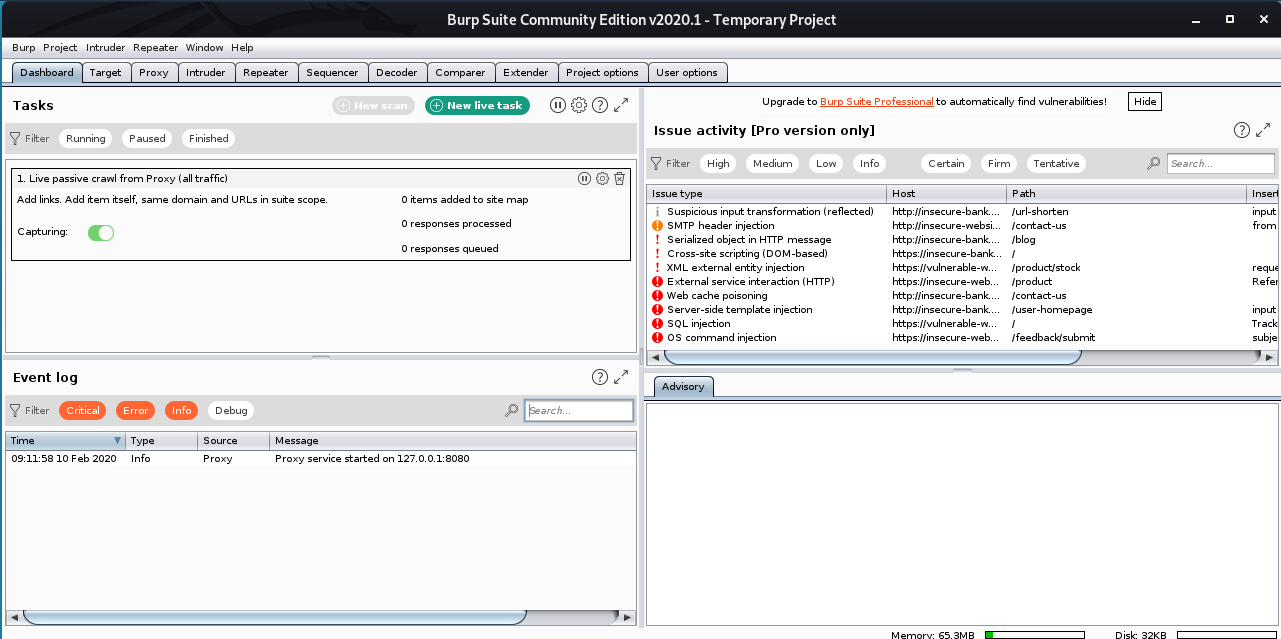Click the Event log search magnifier icon
This screenshot has width=1281, height=639.
pos(512,410)
